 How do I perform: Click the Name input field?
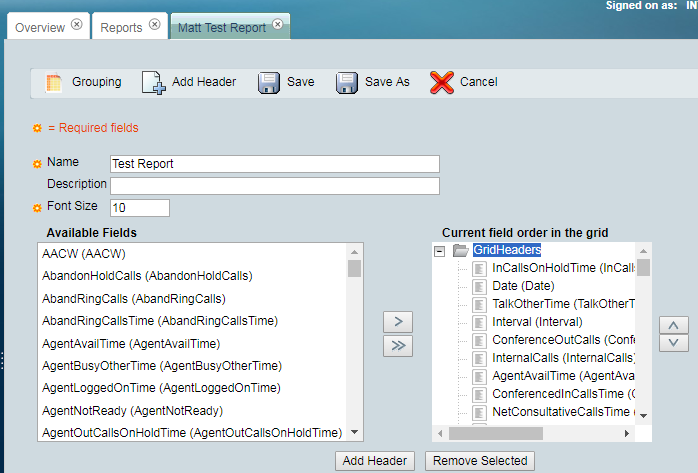click(x=275, y=164)
